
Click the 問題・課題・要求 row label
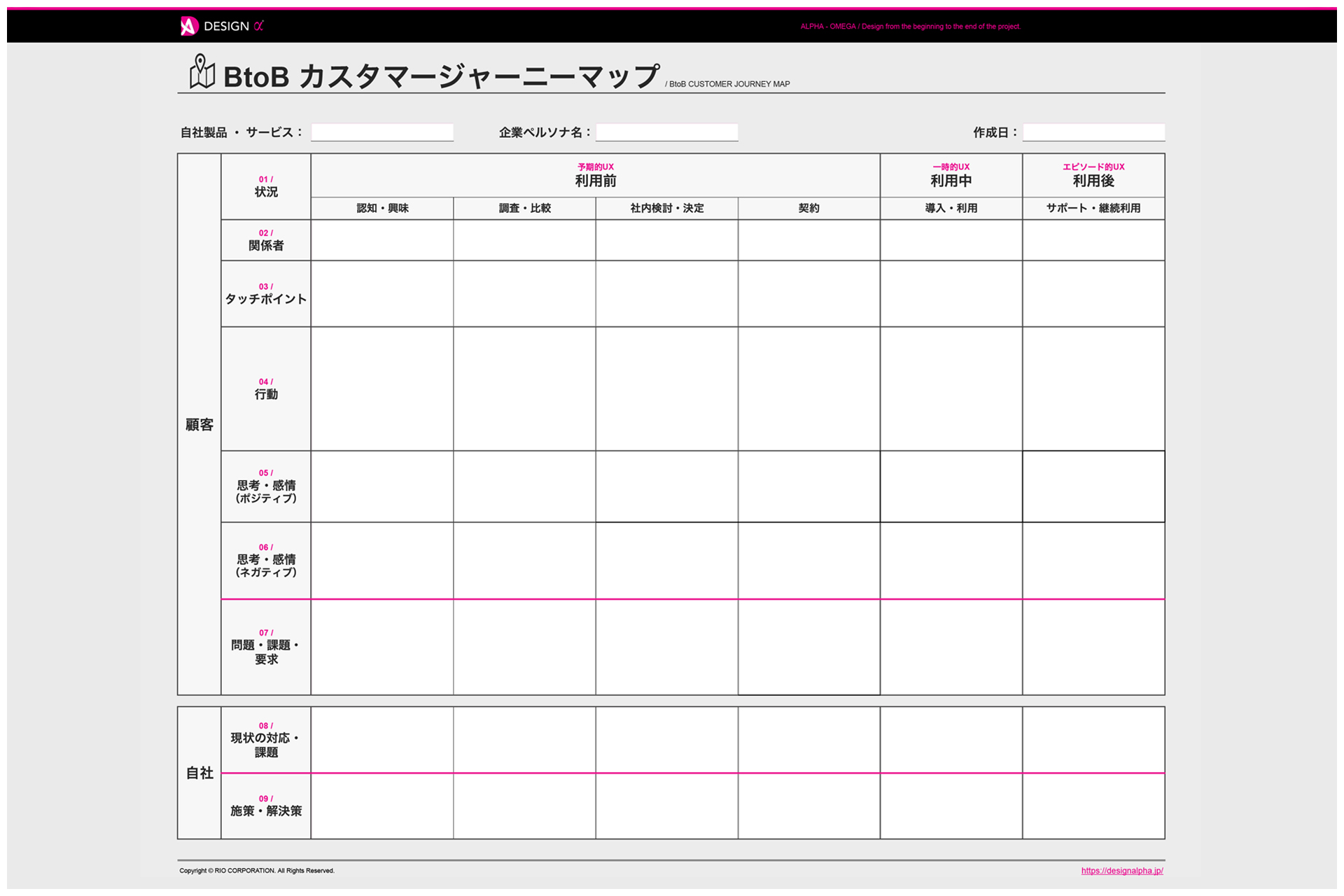pos(266,647)
